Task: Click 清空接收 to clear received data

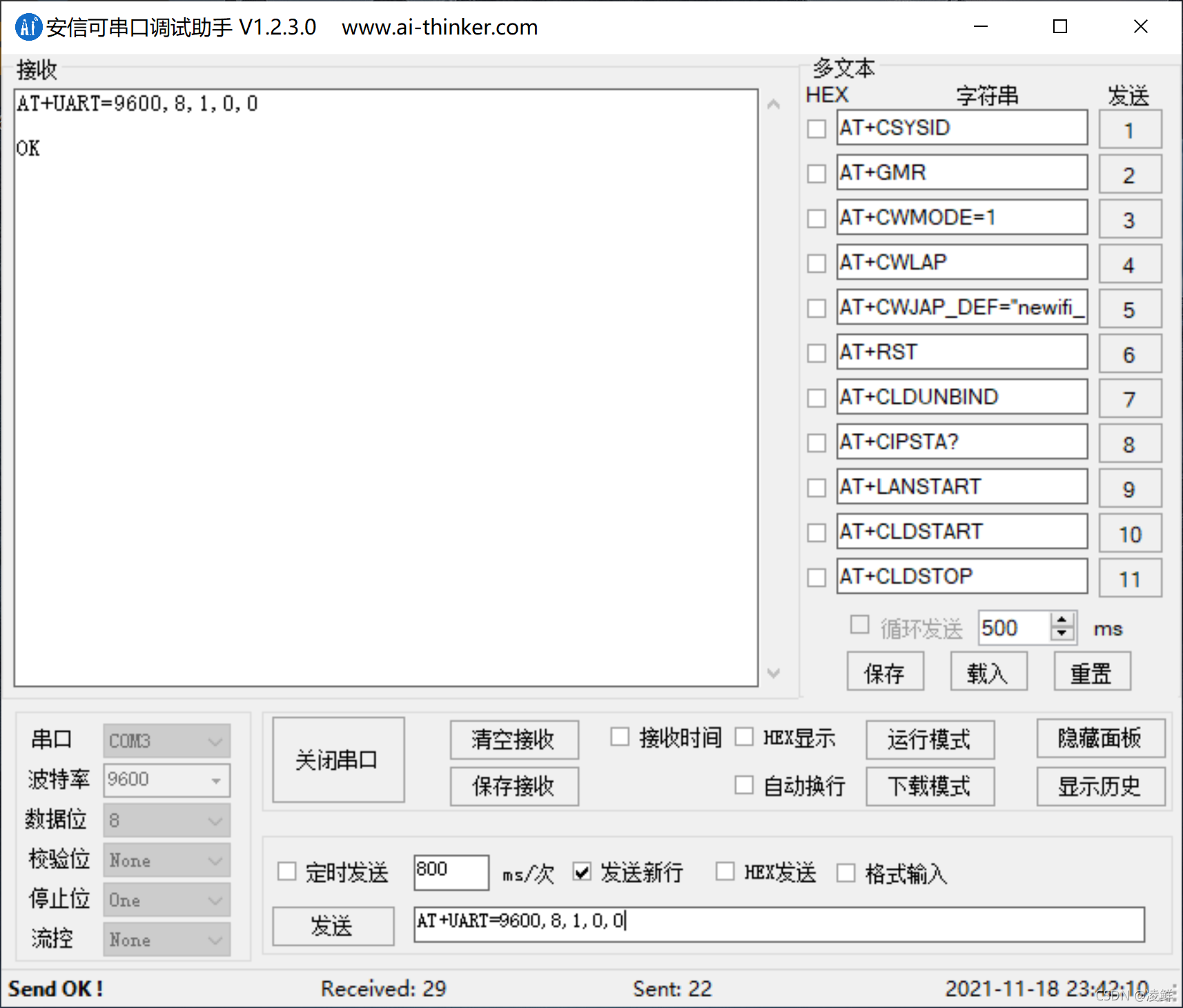Action: [x=514, y=739]
